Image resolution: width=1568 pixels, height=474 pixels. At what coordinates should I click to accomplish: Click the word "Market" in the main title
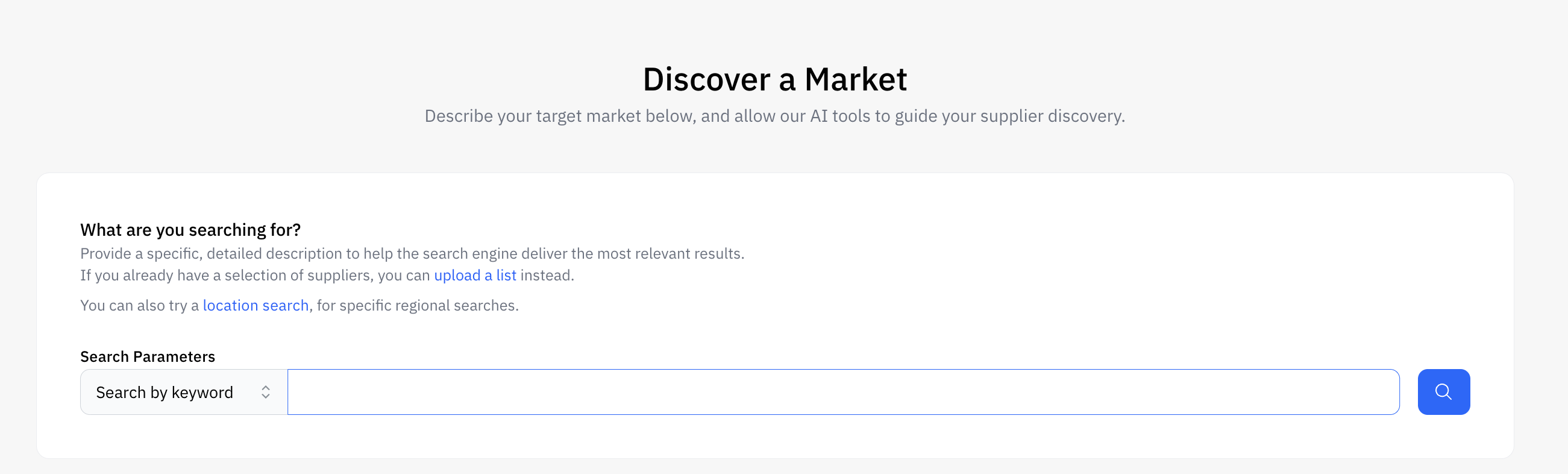click(856, 79)
